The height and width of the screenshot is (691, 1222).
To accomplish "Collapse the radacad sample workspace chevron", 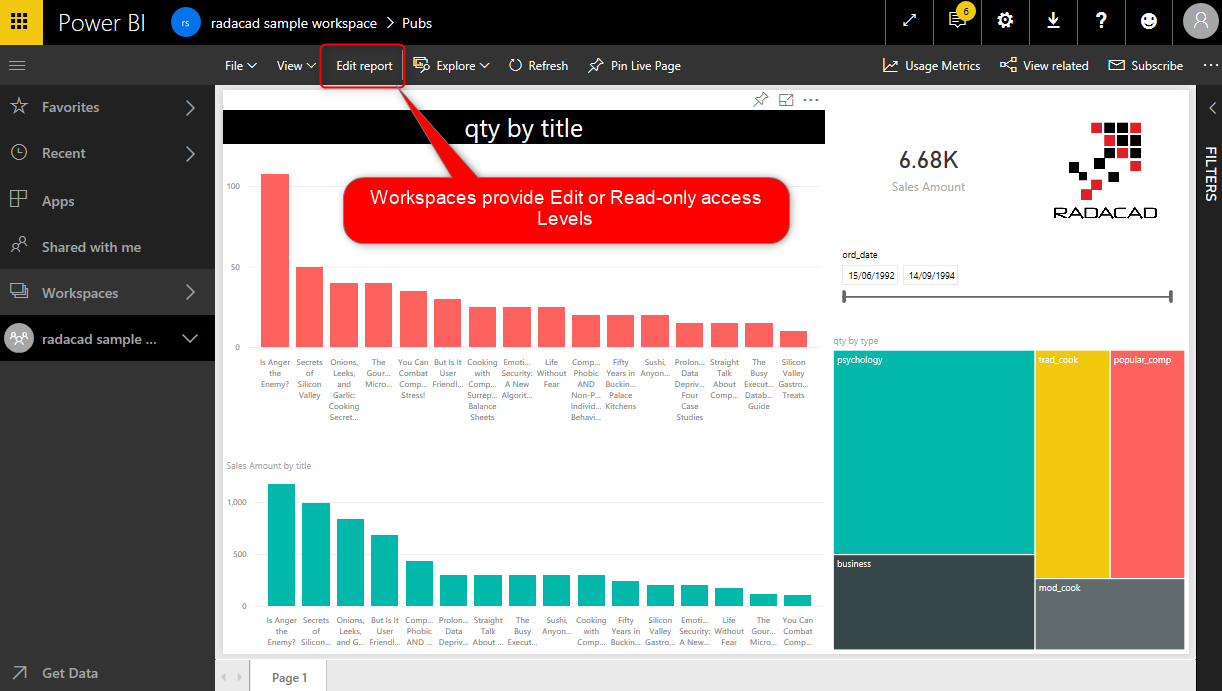I will pos(190,338).
